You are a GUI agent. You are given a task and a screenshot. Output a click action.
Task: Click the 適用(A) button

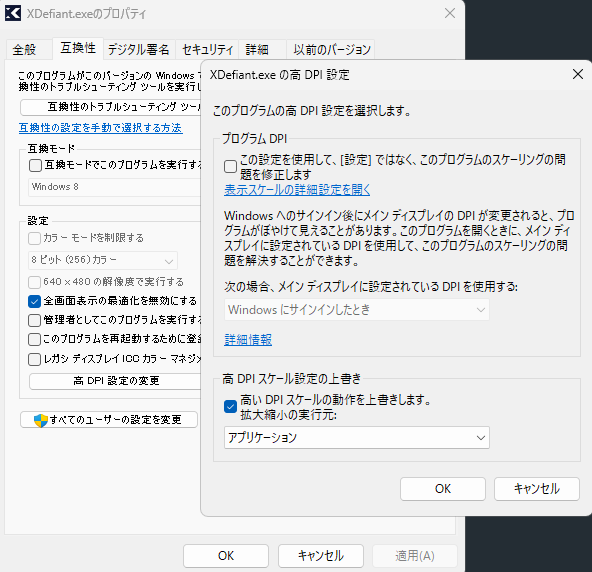click(415, 556)
